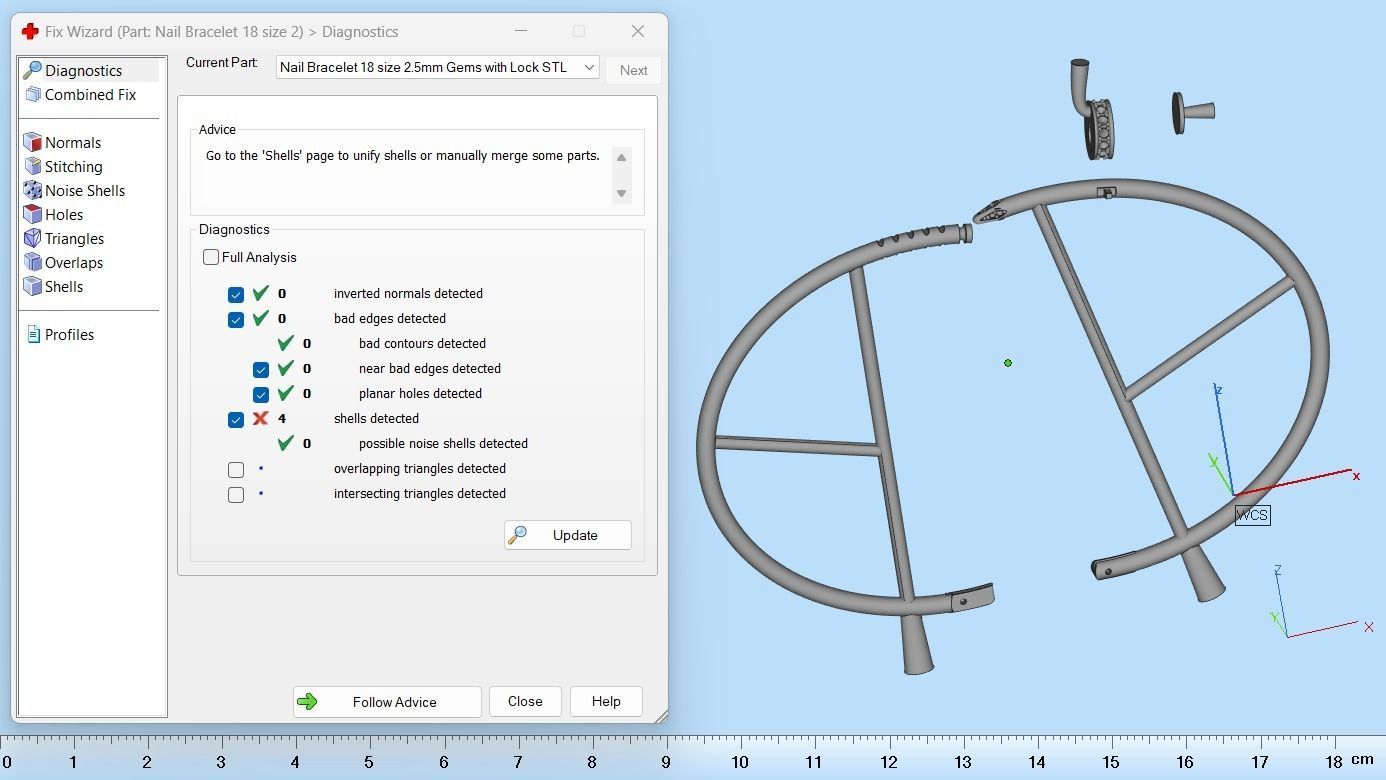Viewport: 1386px width, 780px height.
Task: Open the Combined Fix page
Action: [90, 94]
